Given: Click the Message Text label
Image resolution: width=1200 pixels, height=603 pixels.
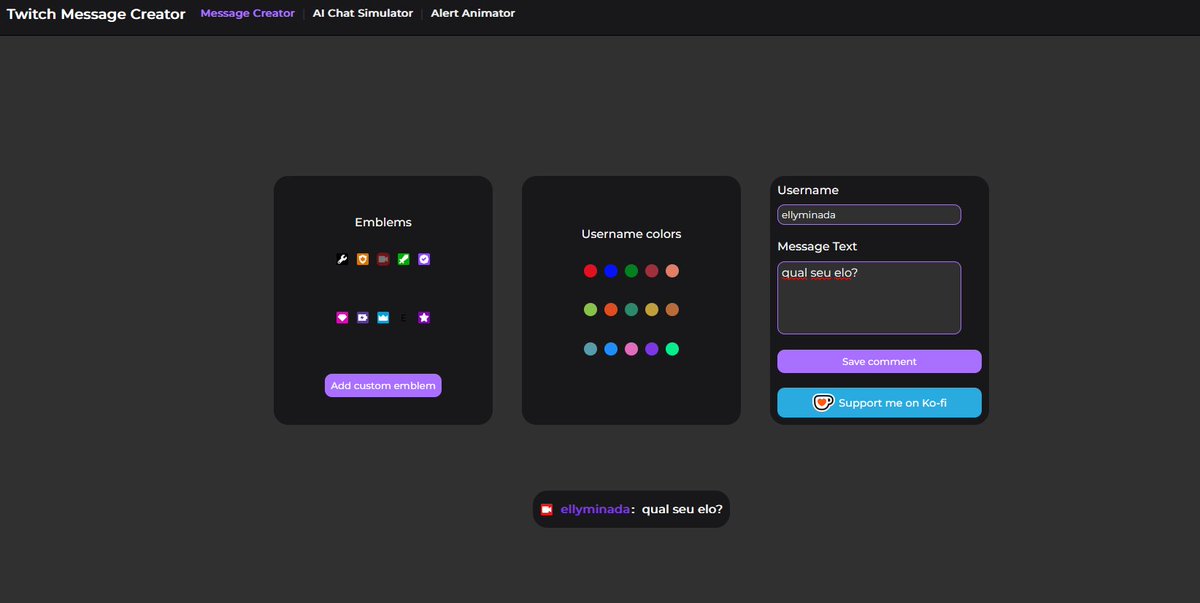Looking at the screenshot, I should click(x=817, y=246).
